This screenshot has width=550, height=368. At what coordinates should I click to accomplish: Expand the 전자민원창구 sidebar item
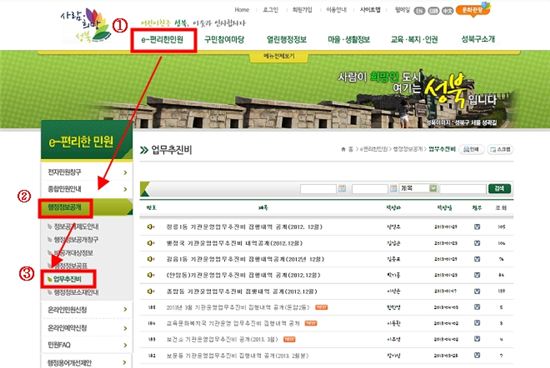(87, 172)
